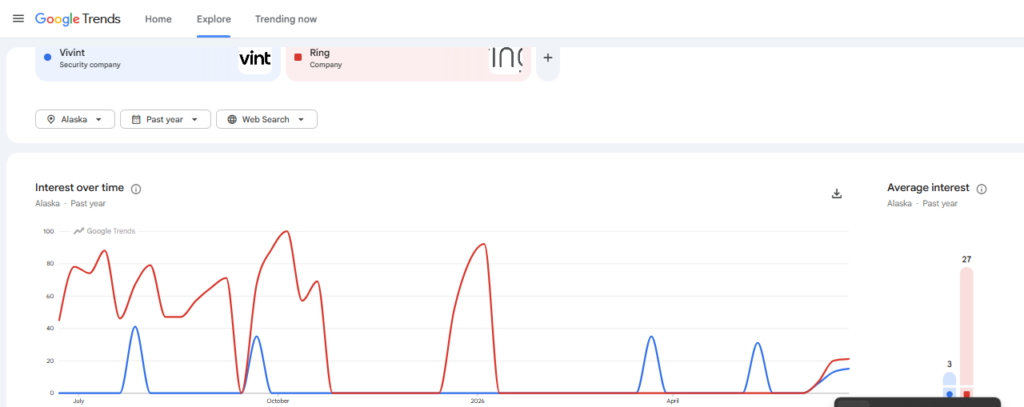
Task: Click the 'April' axis label on chart
Action: (671, 401)
